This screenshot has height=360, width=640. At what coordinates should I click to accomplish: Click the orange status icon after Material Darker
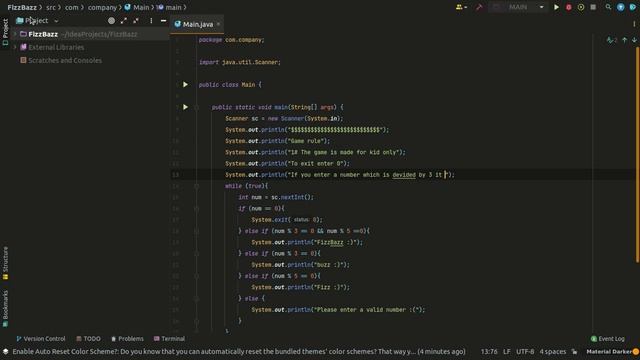636,351
